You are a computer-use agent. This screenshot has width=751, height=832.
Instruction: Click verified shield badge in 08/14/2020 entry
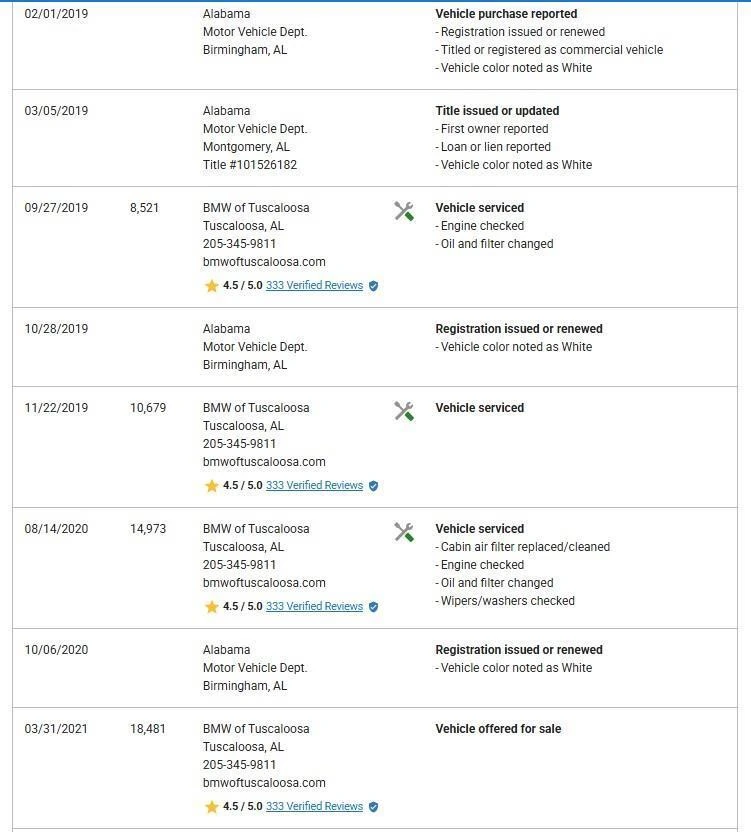(x=373, y=607)
